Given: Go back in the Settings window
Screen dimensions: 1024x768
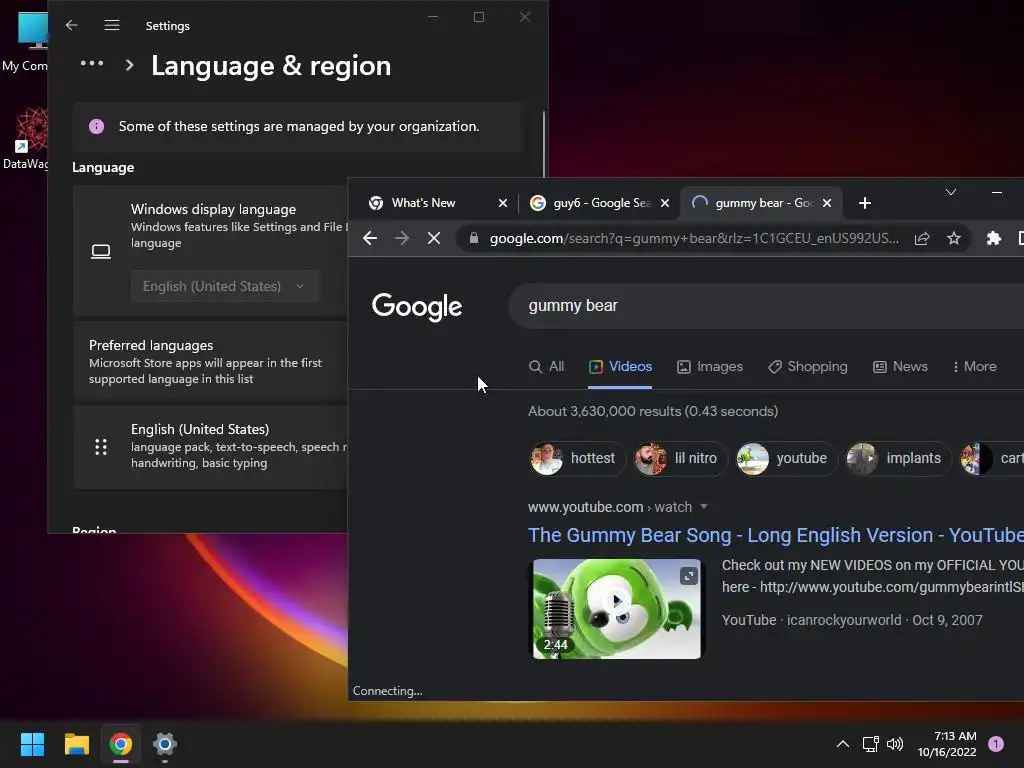Looking at the screenshot, I should [71, 25].
